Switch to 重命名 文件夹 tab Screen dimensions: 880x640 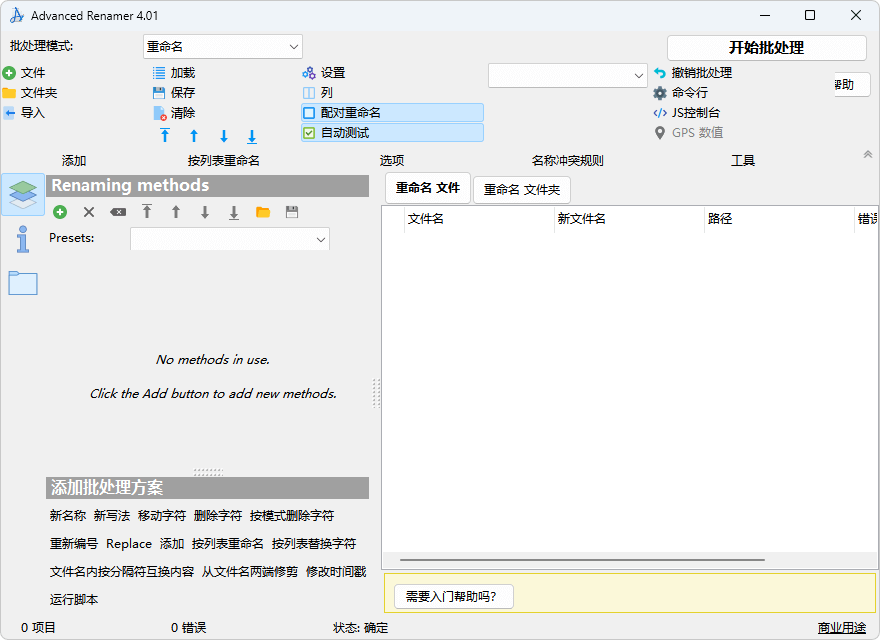point(522,190)
